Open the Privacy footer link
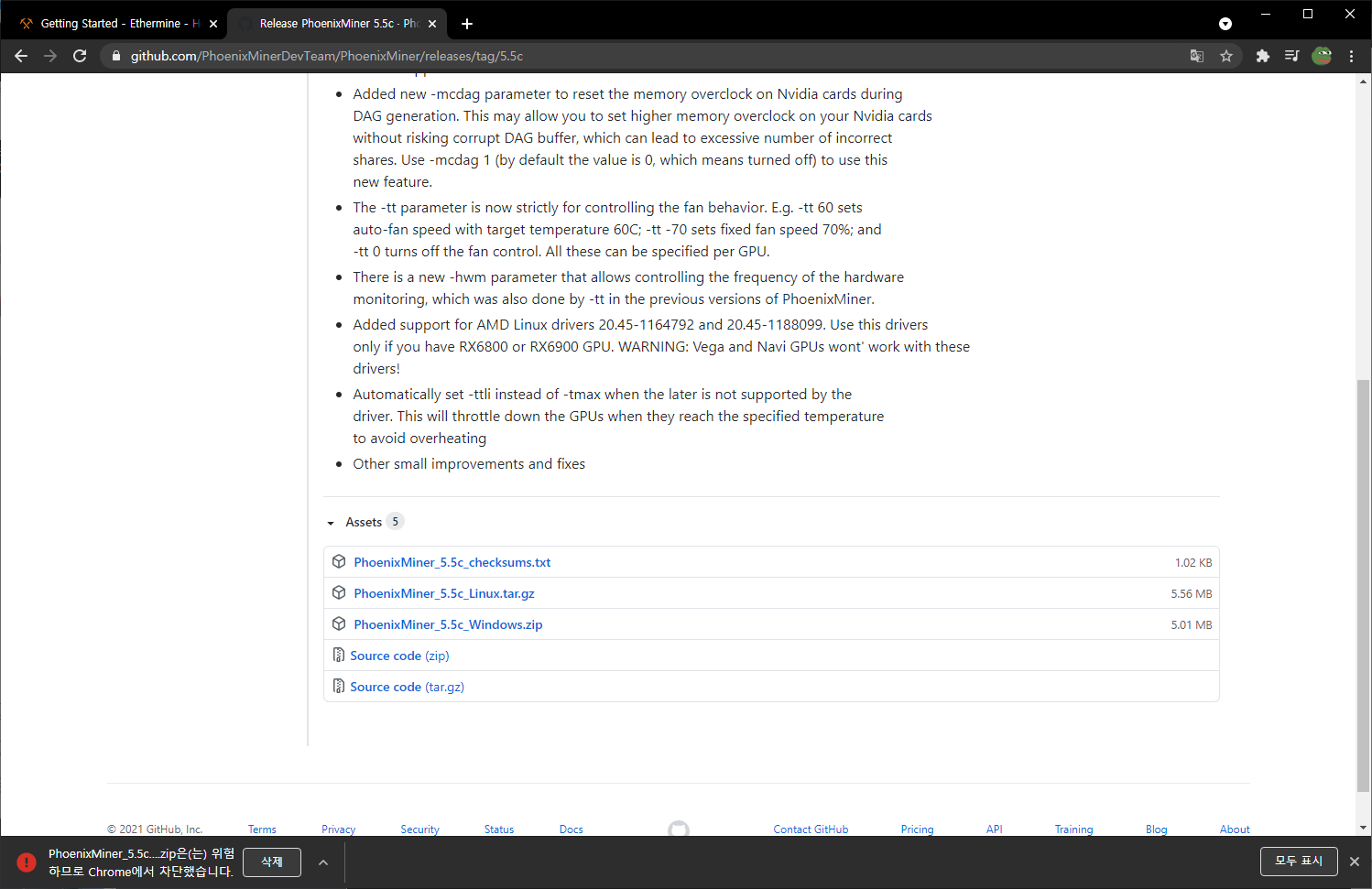 point(338,829)
